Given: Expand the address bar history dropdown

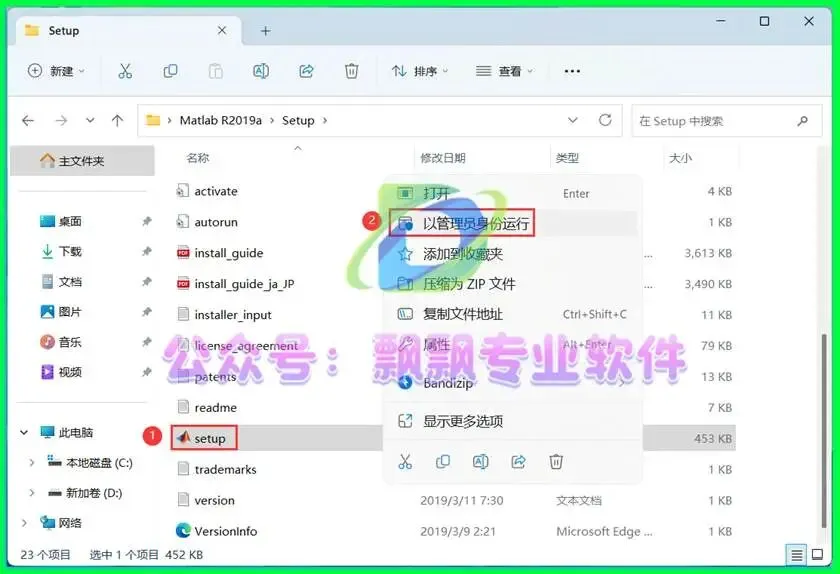Looking at the screenshot, I should (573, 120).
